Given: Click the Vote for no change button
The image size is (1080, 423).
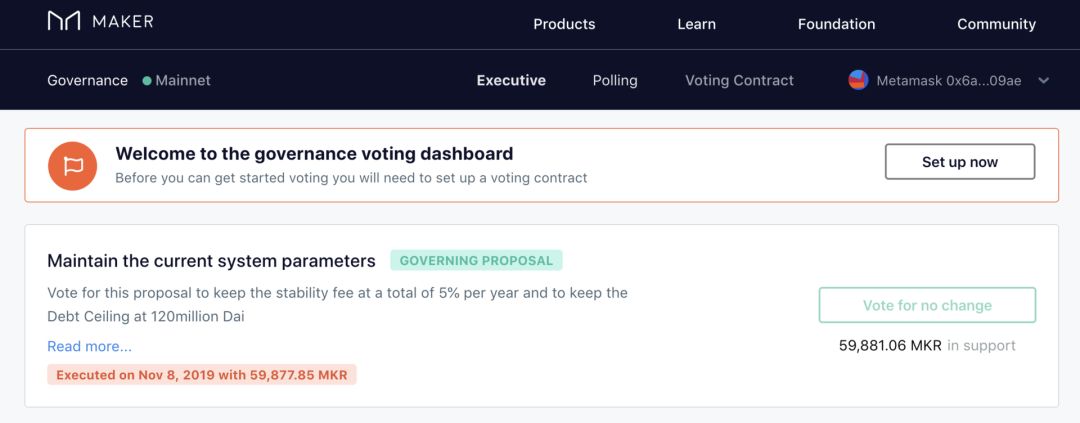Looking at the screenshot, I should 927,305.
